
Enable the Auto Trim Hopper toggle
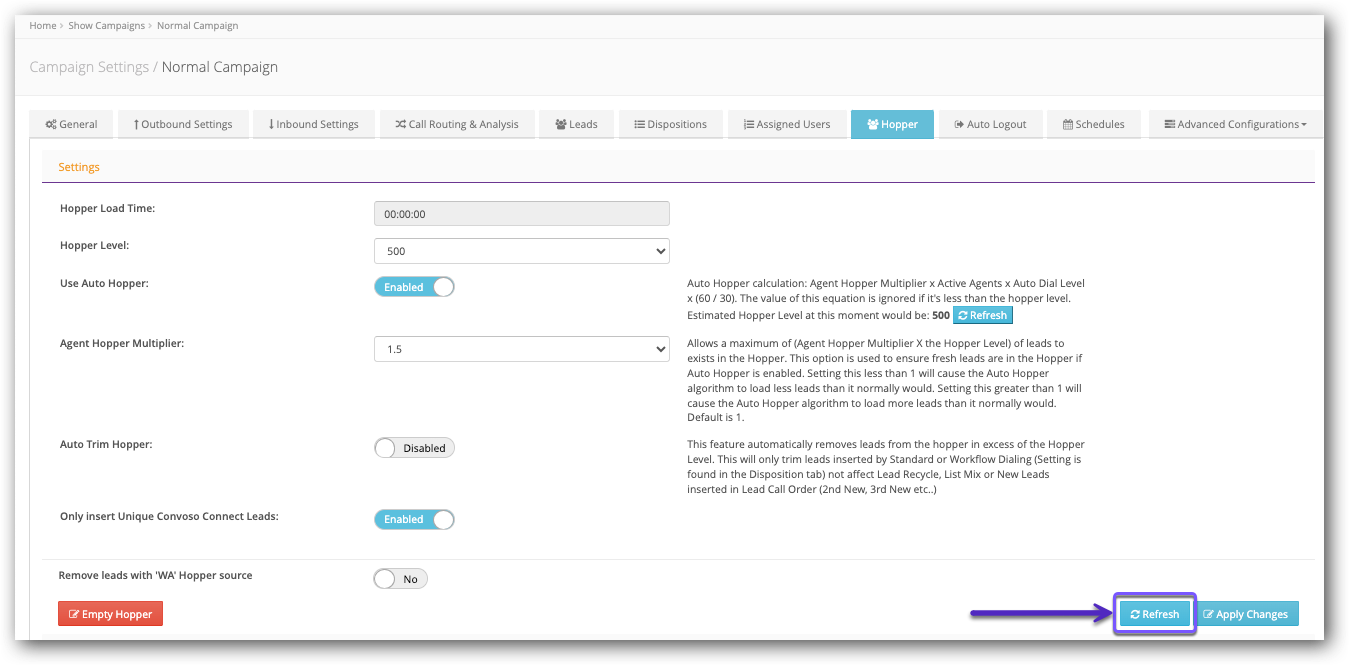tap(414, 448)
